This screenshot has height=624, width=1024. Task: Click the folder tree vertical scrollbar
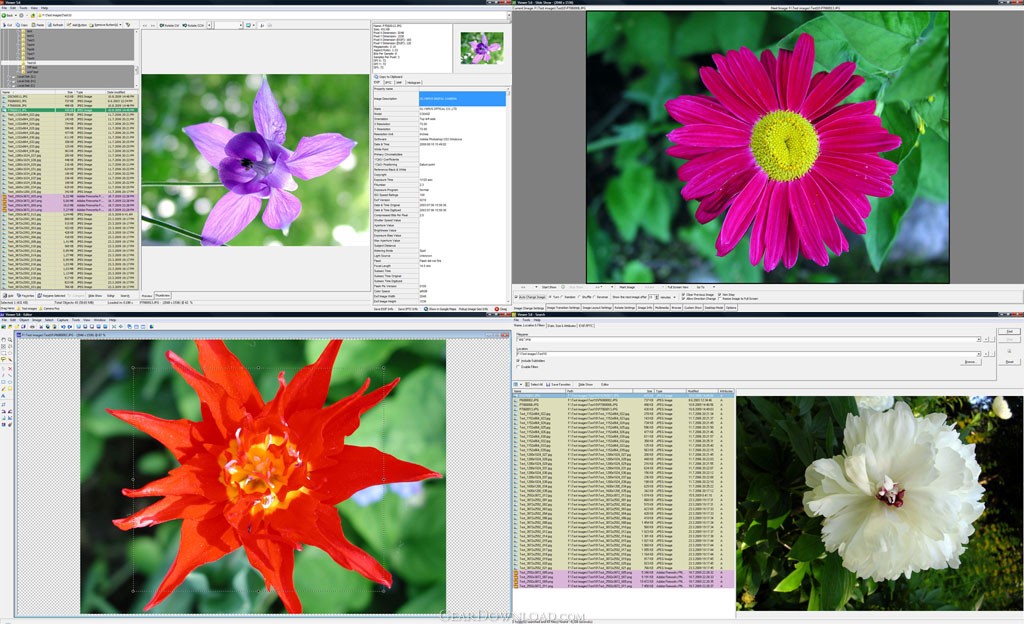(x=136, y=57)
